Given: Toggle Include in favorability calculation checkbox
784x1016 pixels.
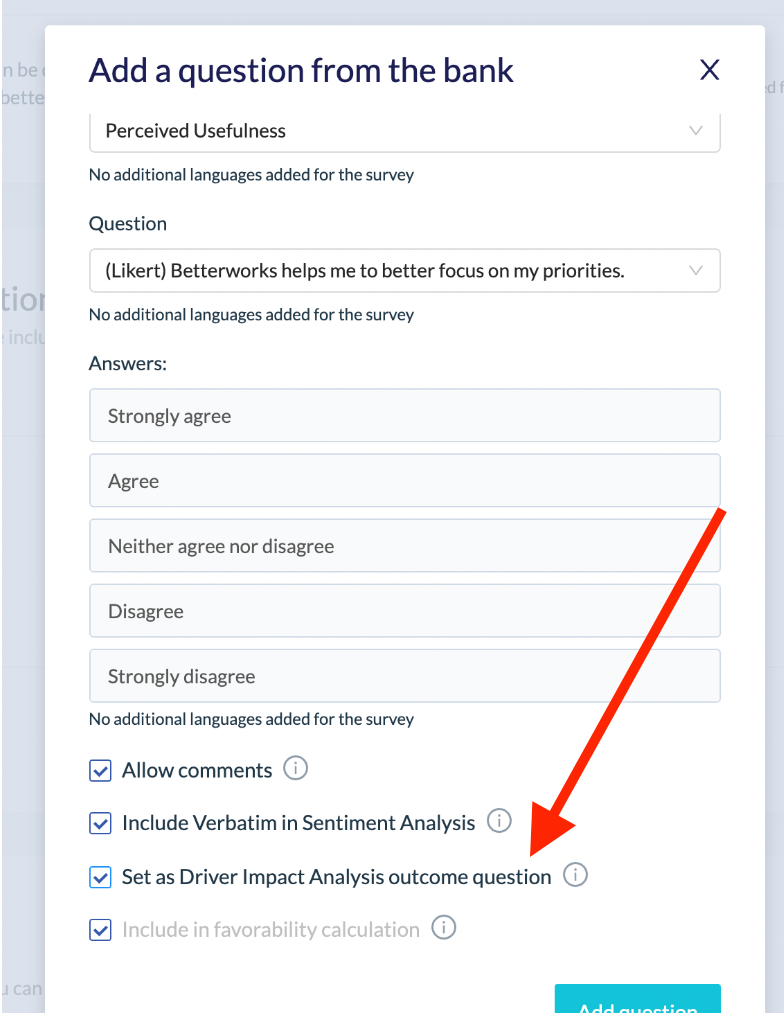Looking at the screenshot, I should coord(100,930).
